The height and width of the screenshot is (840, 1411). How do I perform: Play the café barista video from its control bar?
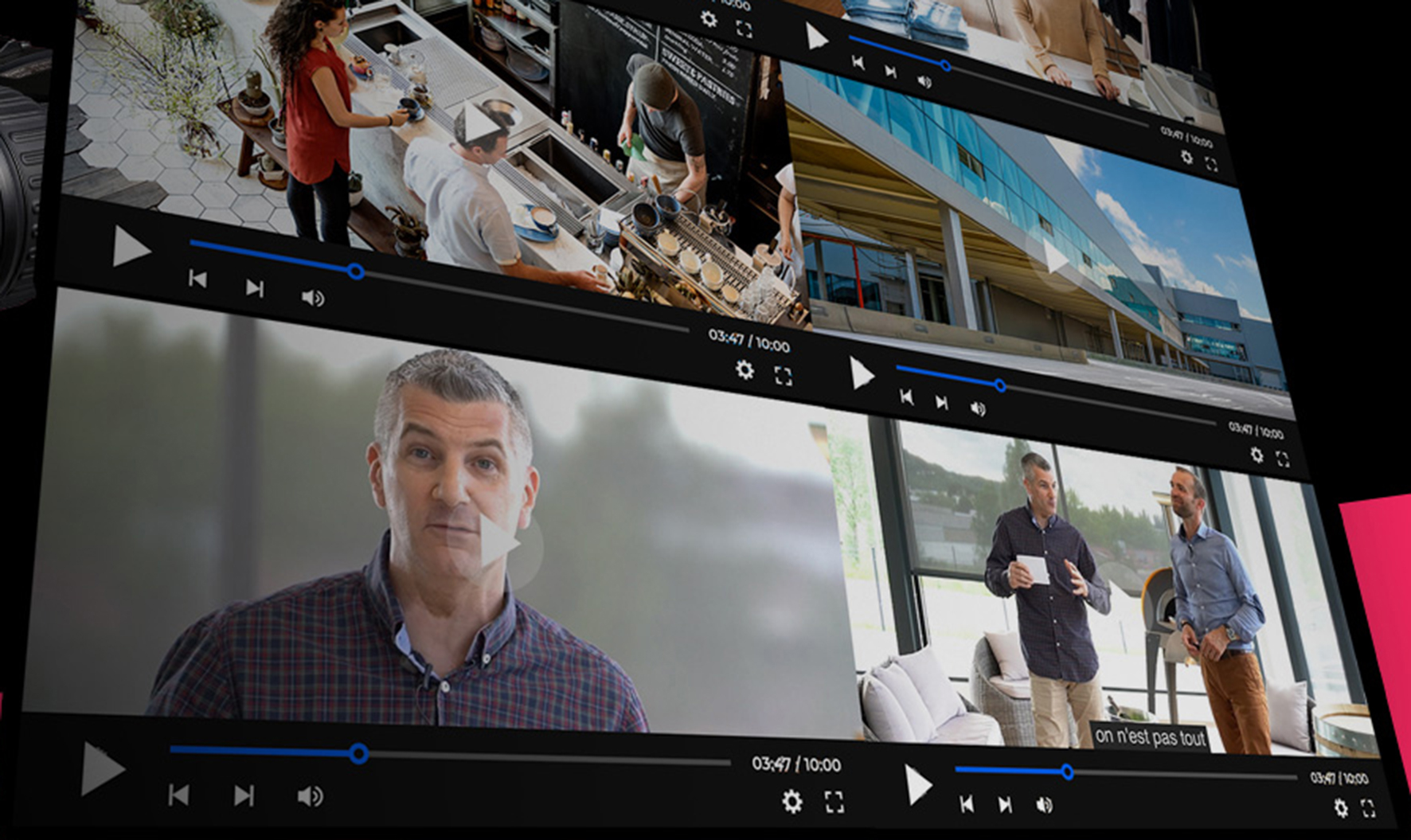(131, 247)
